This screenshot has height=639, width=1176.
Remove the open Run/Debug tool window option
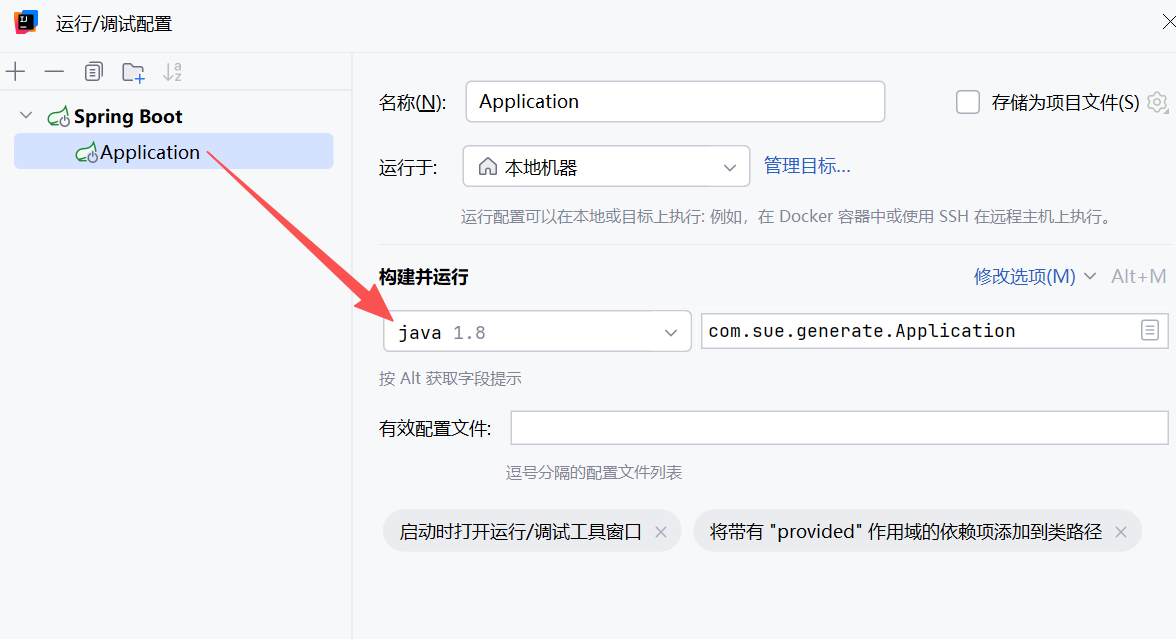[661, 532]
